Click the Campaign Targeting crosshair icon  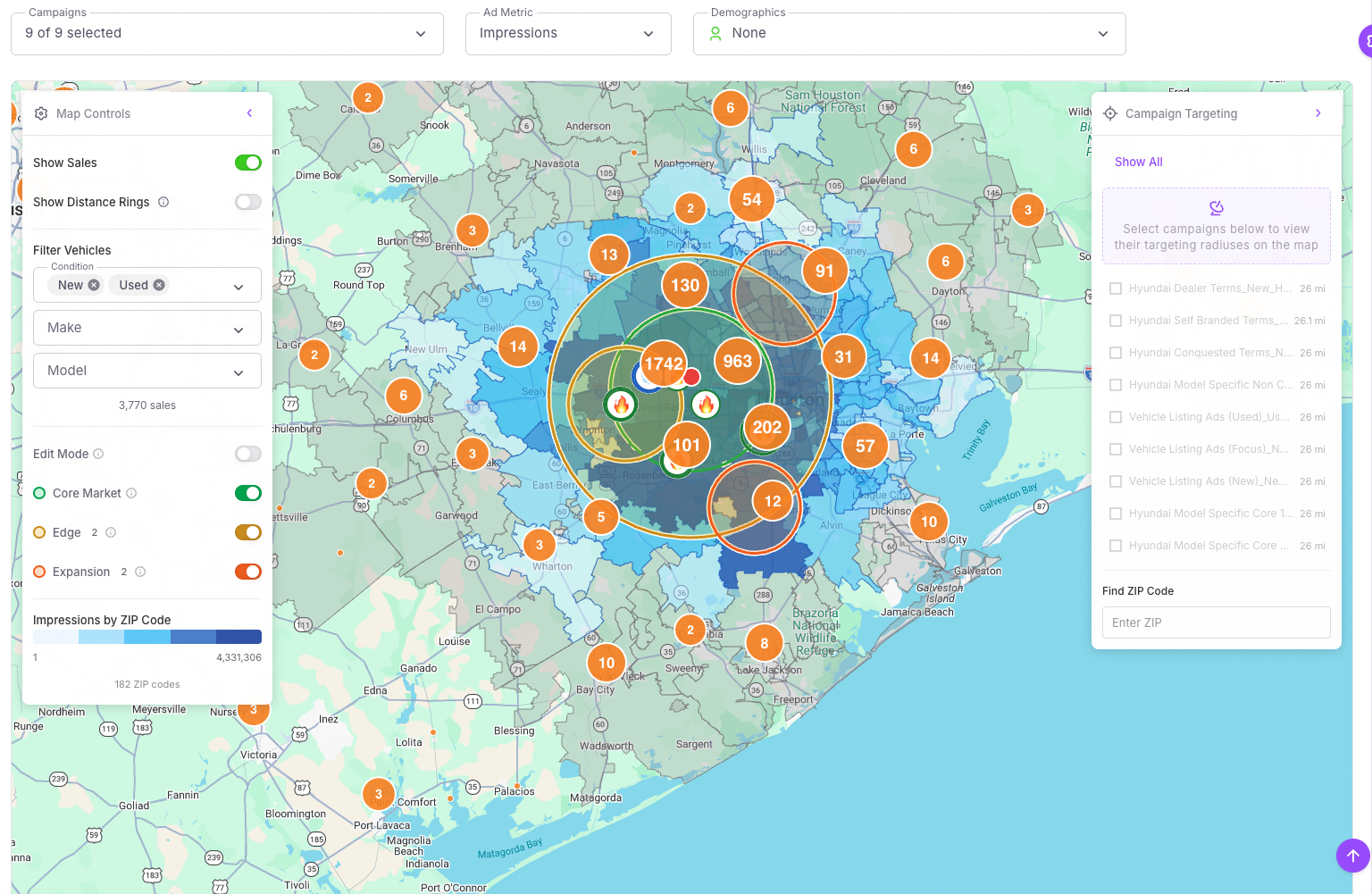click(1110, 113)
